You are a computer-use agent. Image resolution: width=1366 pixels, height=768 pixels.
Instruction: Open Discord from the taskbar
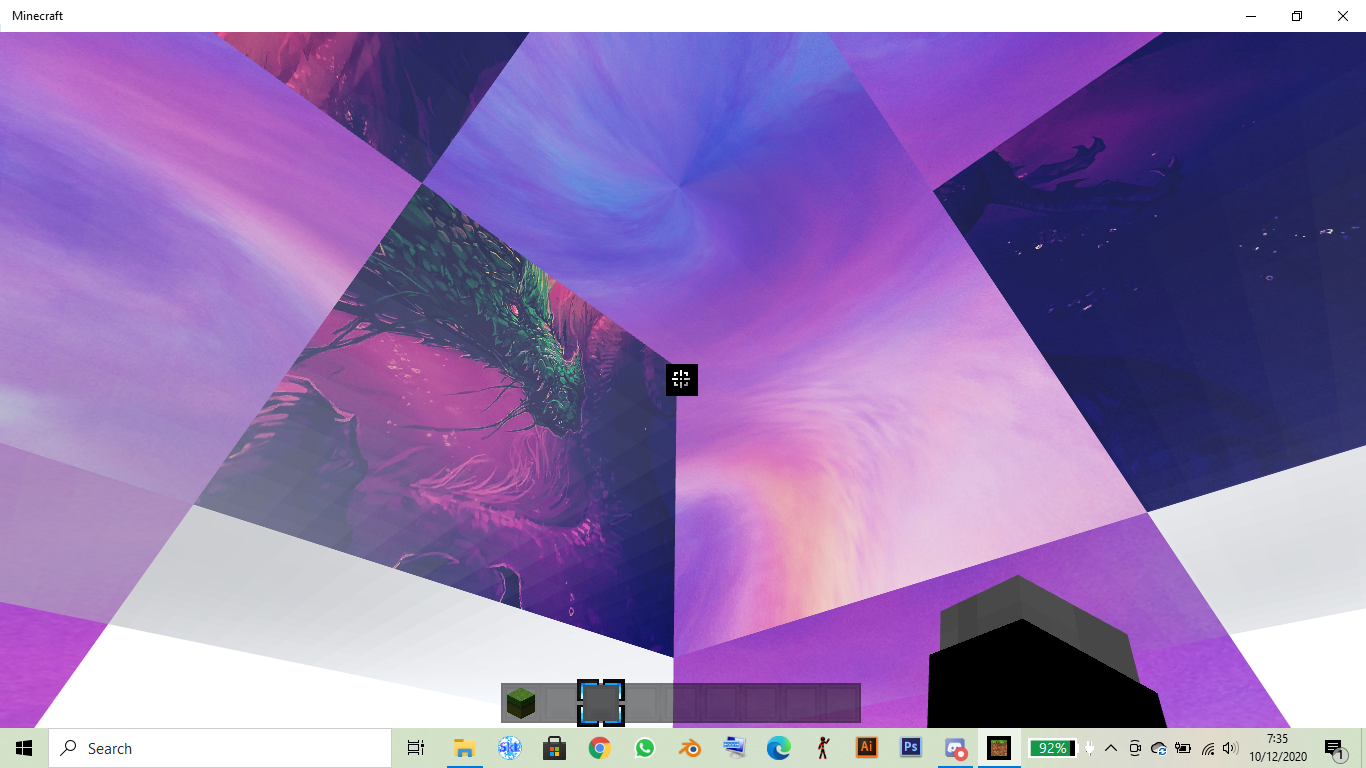click(956, 748)
